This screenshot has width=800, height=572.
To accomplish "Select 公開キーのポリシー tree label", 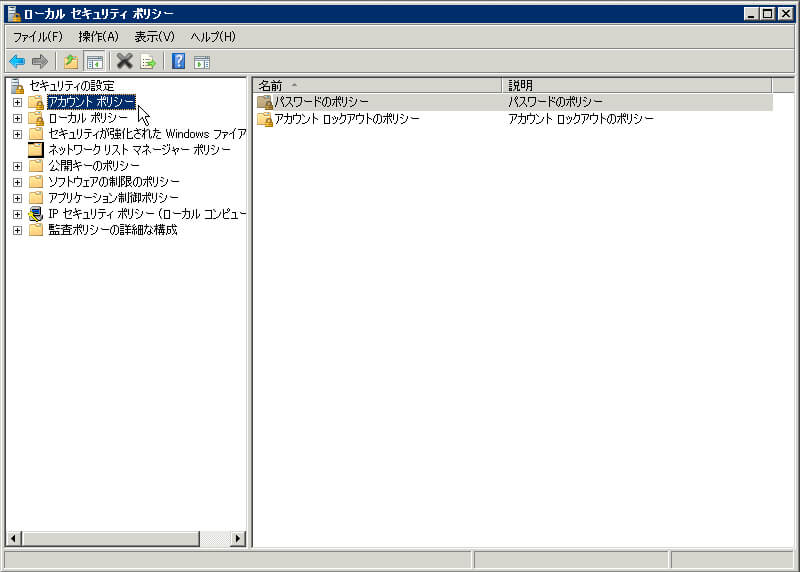I will coord(94,165).
